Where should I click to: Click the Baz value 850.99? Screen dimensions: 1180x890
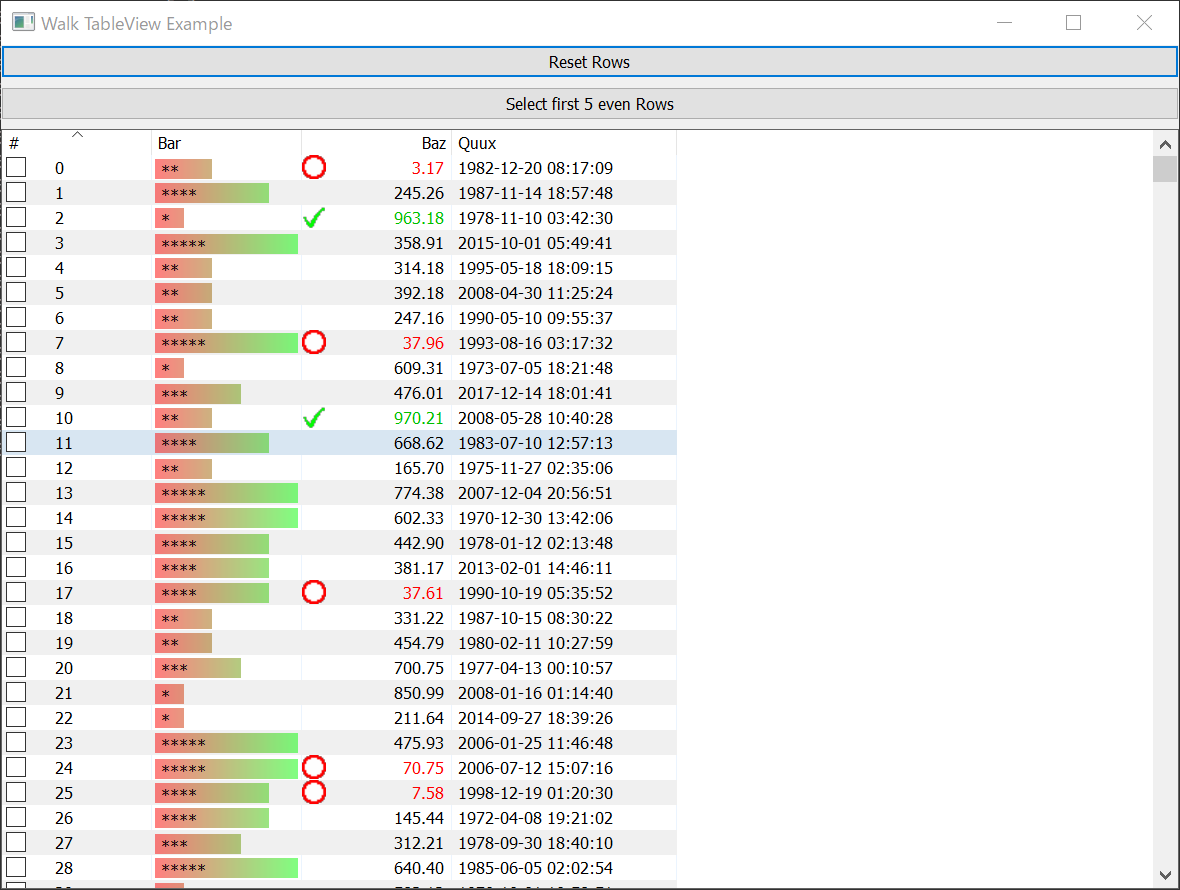[419, 693]
